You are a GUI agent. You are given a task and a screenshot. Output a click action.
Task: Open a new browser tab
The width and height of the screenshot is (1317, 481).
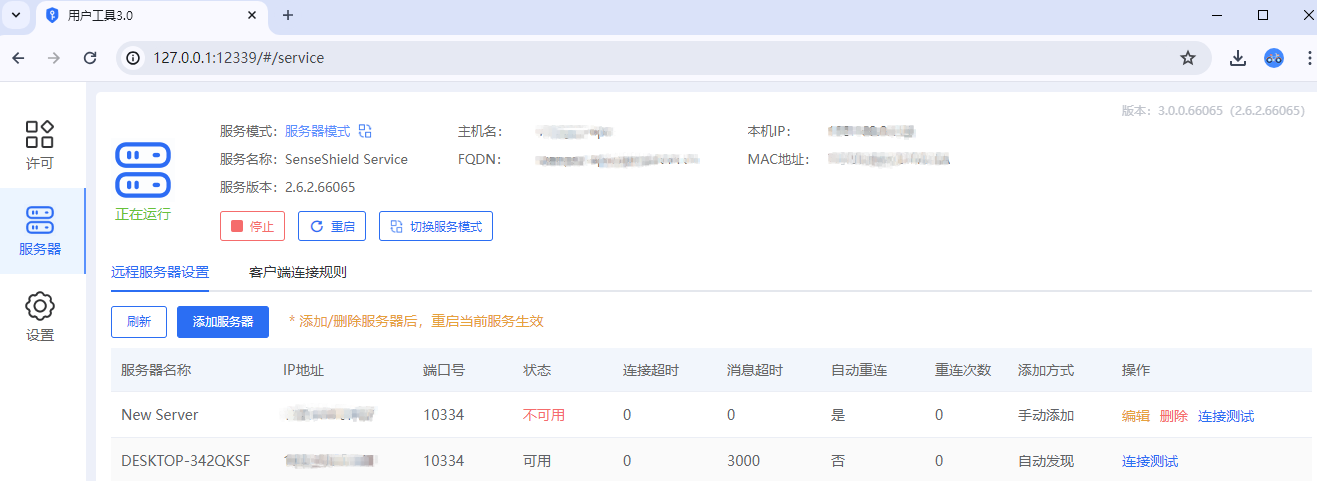[288, 15]
